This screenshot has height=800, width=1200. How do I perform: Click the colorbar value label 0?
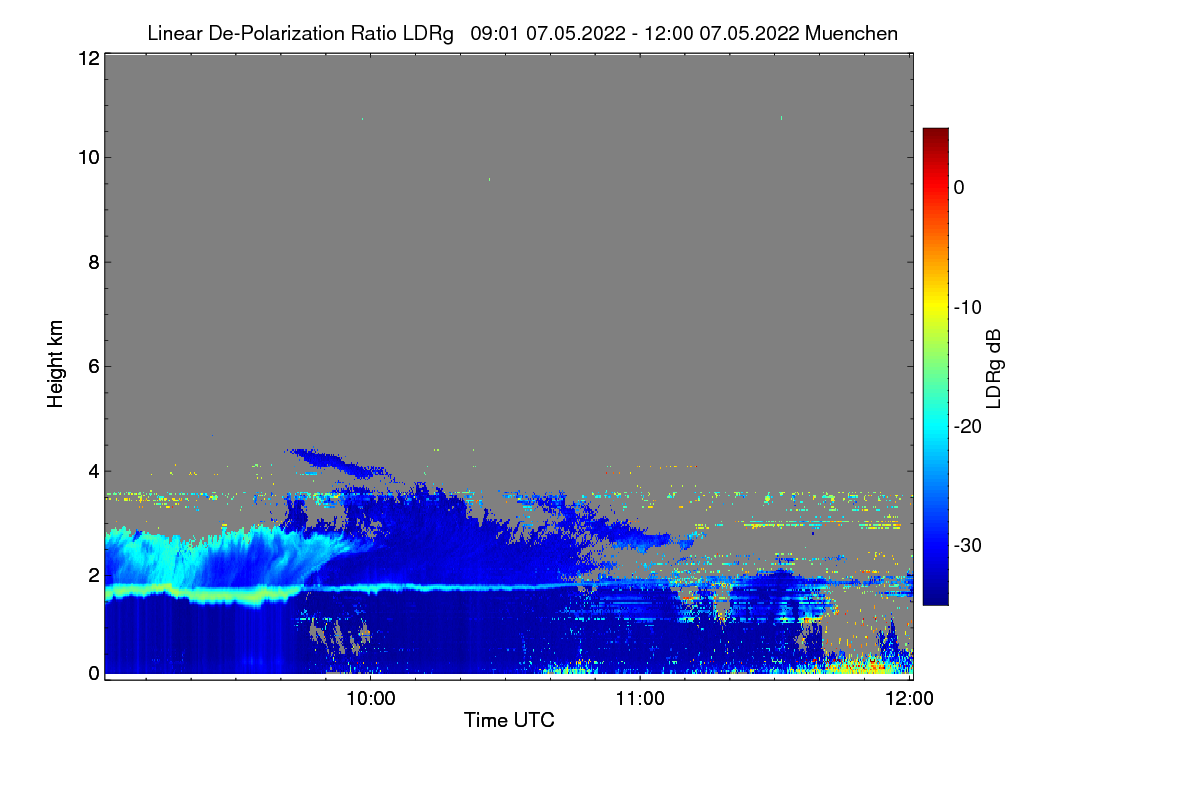(959, 187)
